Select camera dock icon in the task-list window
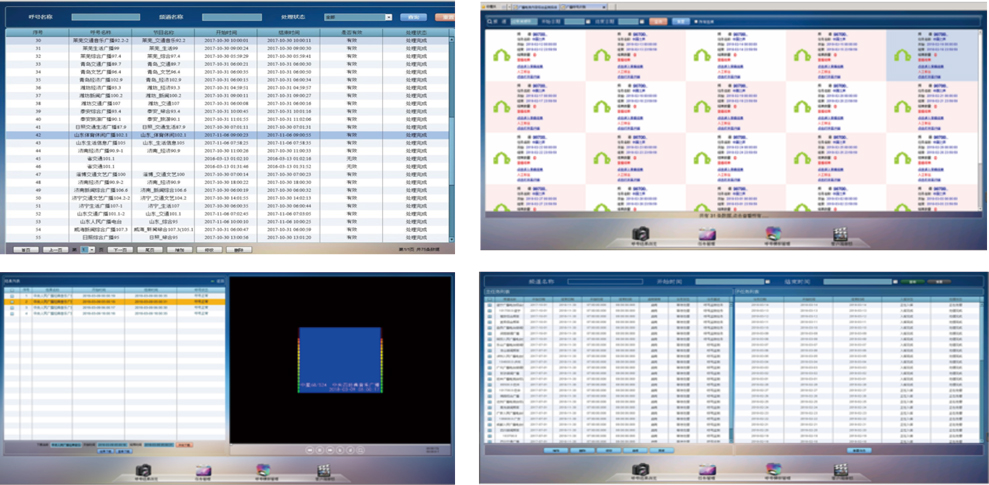The image size is (989, 485). point(641,470)
